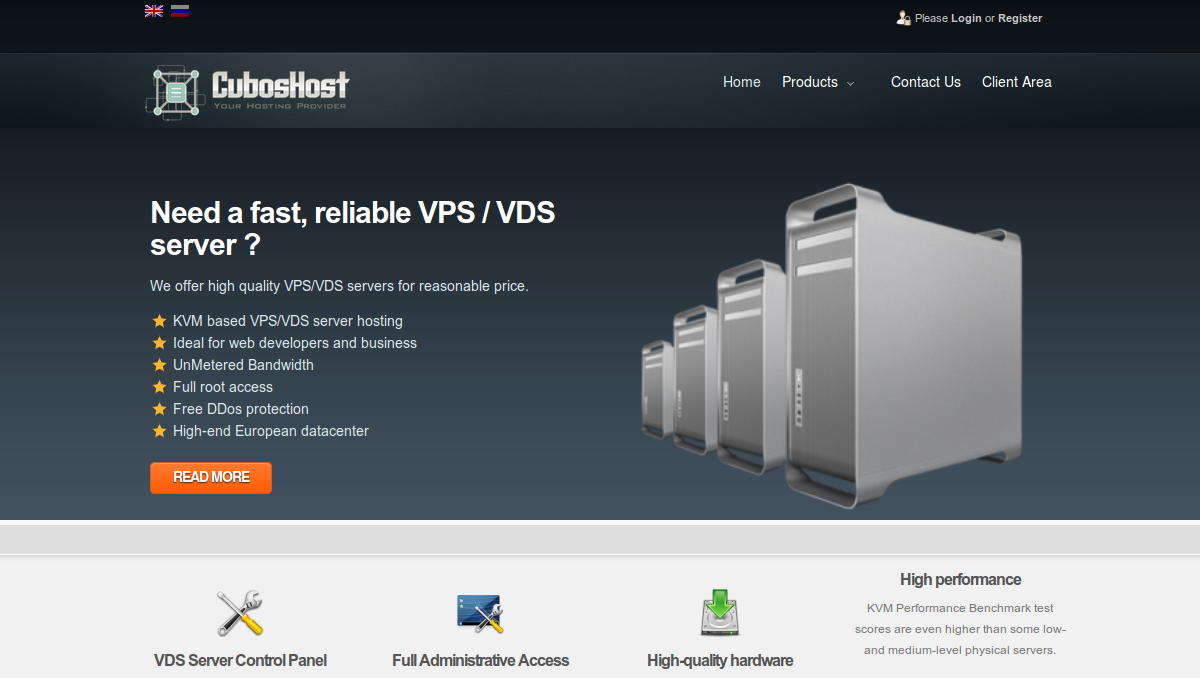The width and height of the screenshot is (1200, 678).
Task: Click the server towers hero image
Action: [x=831, y=340]
